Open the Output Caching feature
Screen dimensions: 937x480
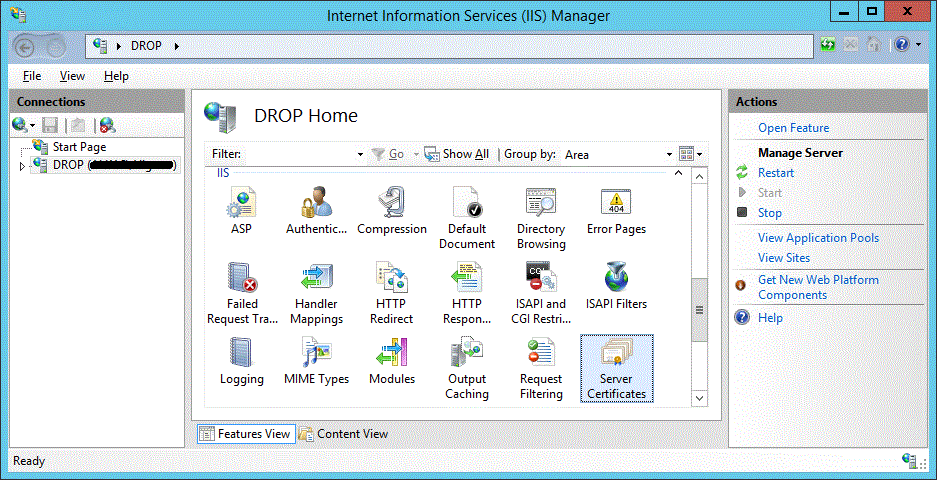click(x=467, y=354)
